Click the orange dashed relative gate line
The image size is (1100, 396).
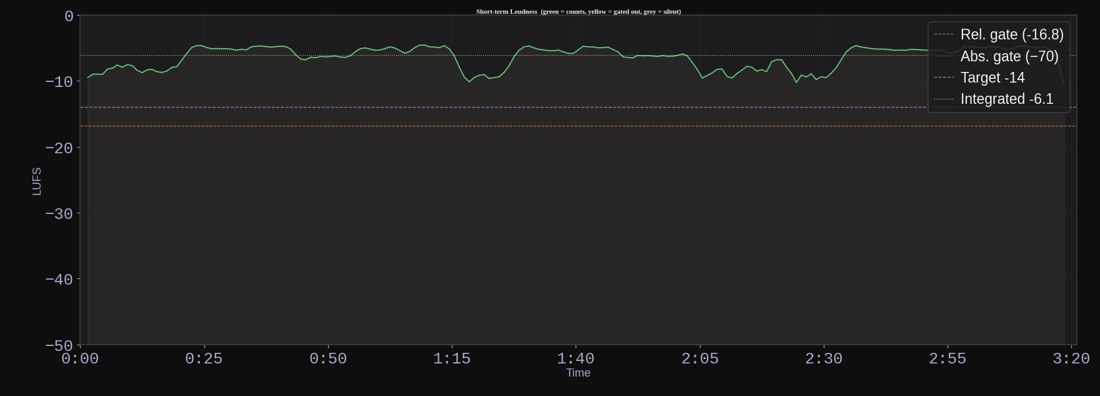(578, 126)
